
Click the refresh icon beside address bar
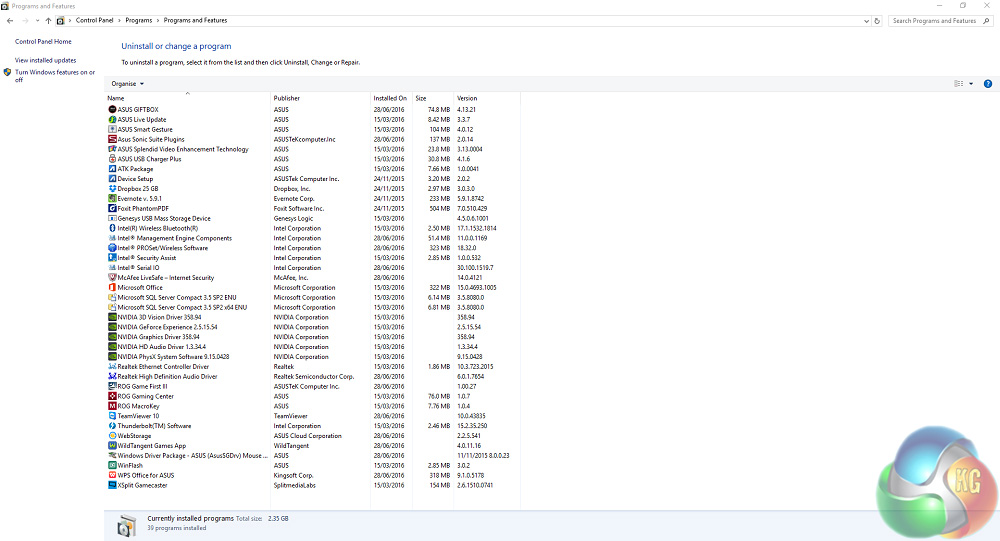coord(877,20)
